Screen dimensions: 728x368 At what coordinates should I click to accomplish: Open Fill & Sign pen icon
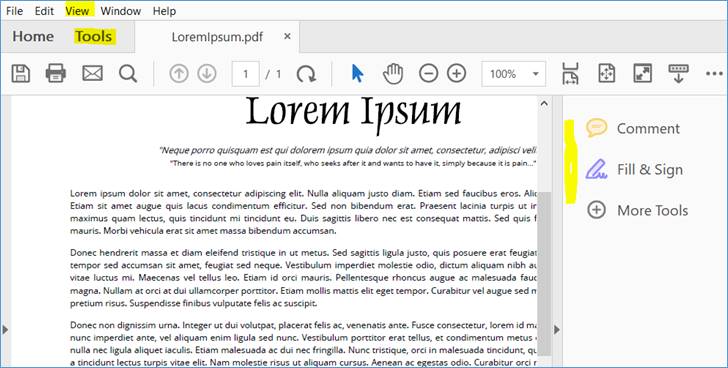point(596,169)
